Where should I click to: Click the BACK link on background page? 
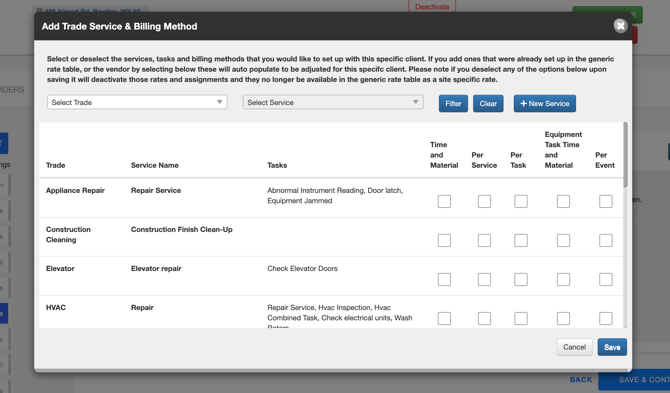coord(581,379)
